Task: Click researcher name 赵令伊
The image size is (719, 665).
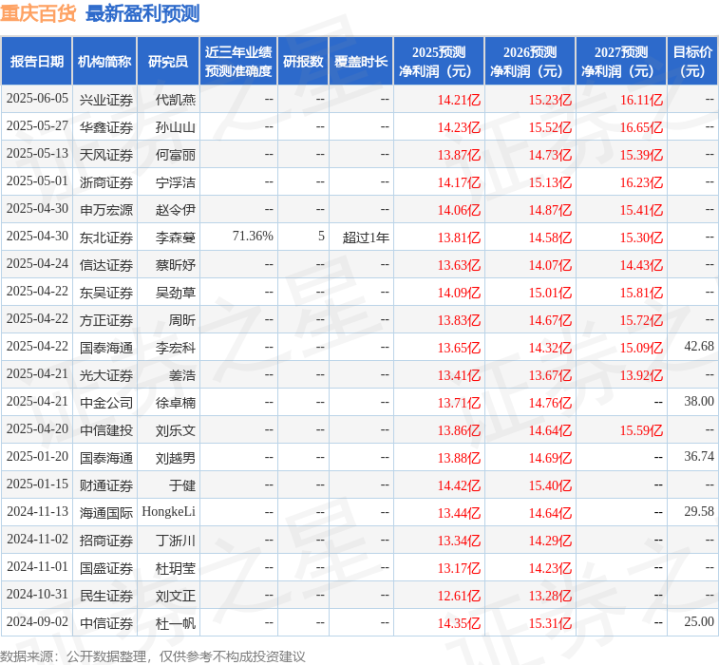Action: click(176, 210)
